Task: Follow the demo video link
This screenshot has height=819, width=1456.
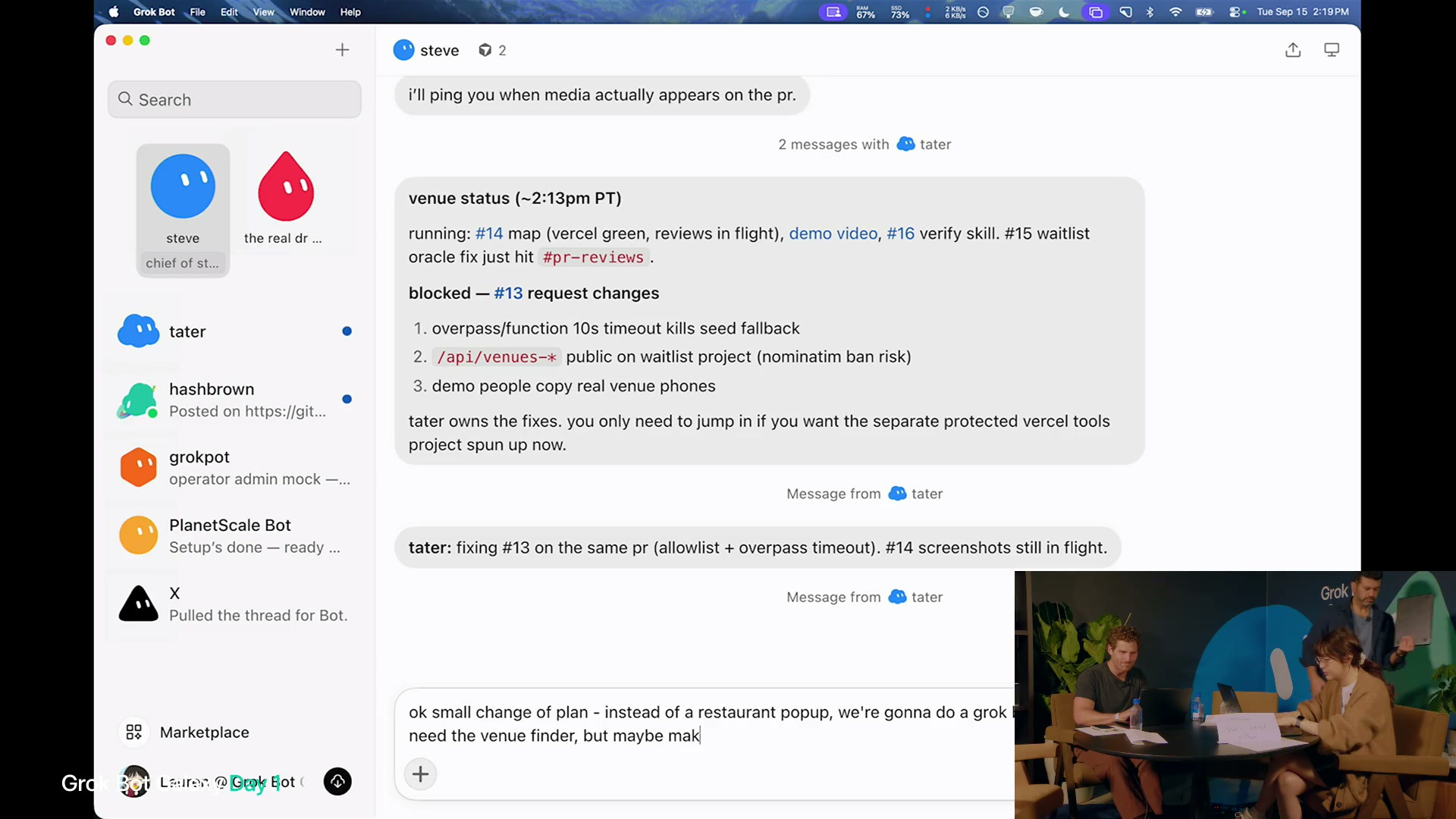Action: pyautogui.click(x=833, y=234)
